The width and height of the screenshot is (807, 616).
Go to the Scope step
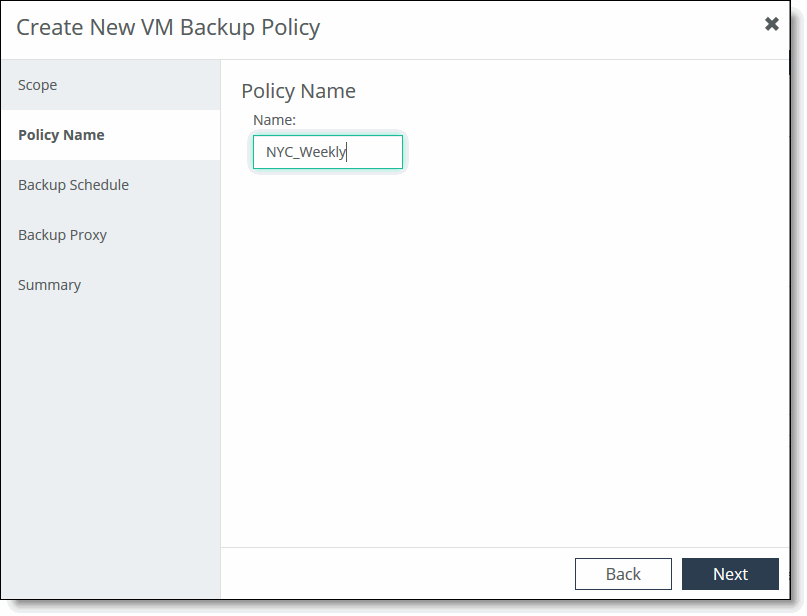(38, 85)
